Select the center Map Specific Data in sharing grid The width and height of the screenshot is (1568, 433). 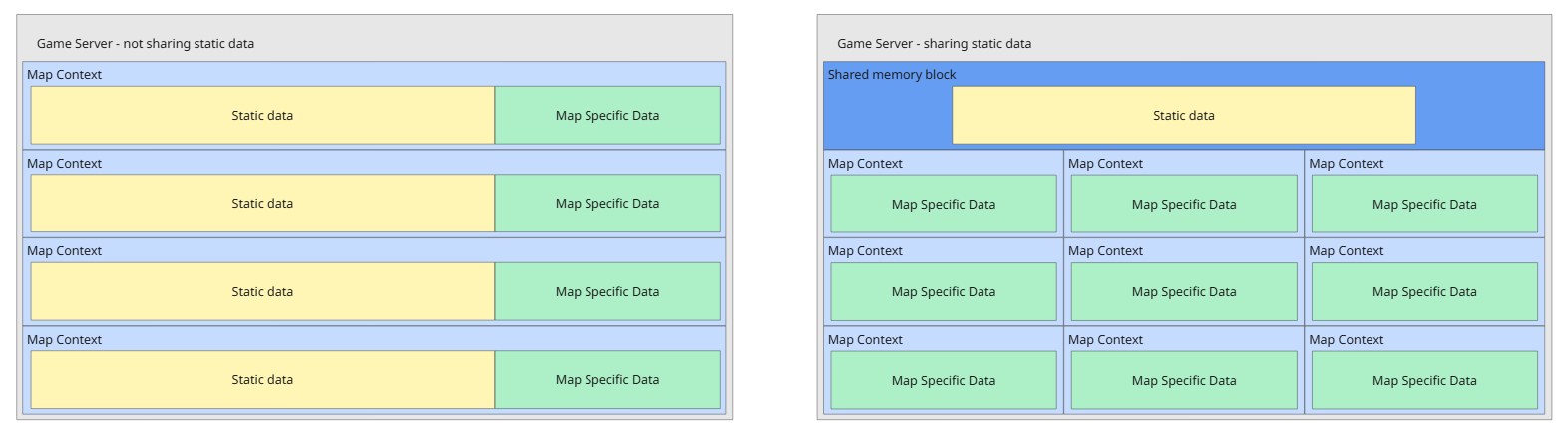pyautogui.click(x=1183, y=292)
